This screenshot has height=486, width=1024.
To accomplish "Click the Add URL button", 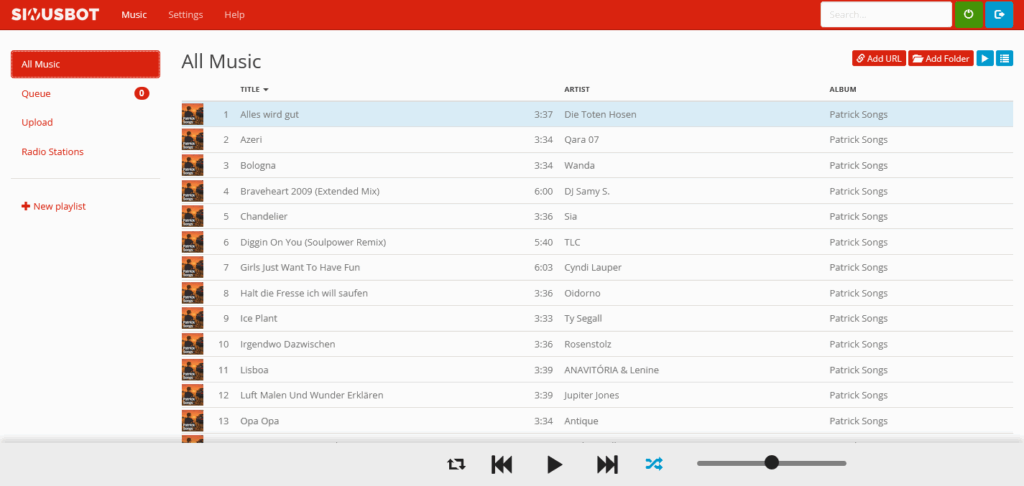I will [878, 59].
